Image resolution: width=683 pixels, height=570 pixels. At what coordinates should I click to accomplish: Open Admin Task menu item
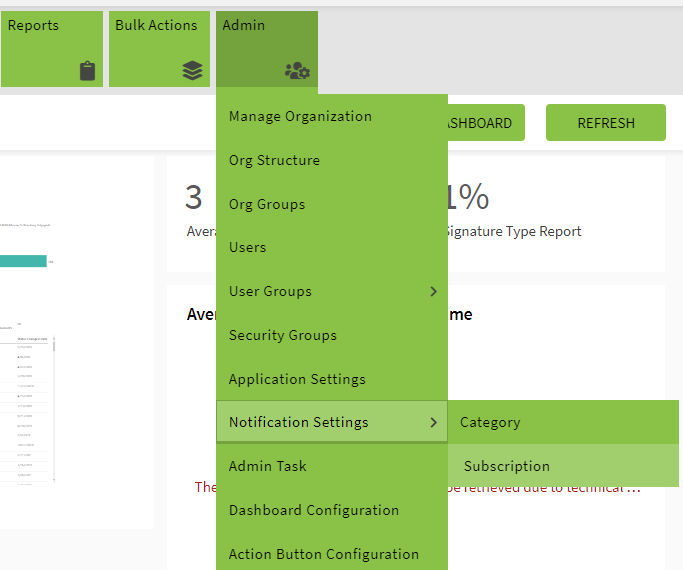[x=268, y=466]
